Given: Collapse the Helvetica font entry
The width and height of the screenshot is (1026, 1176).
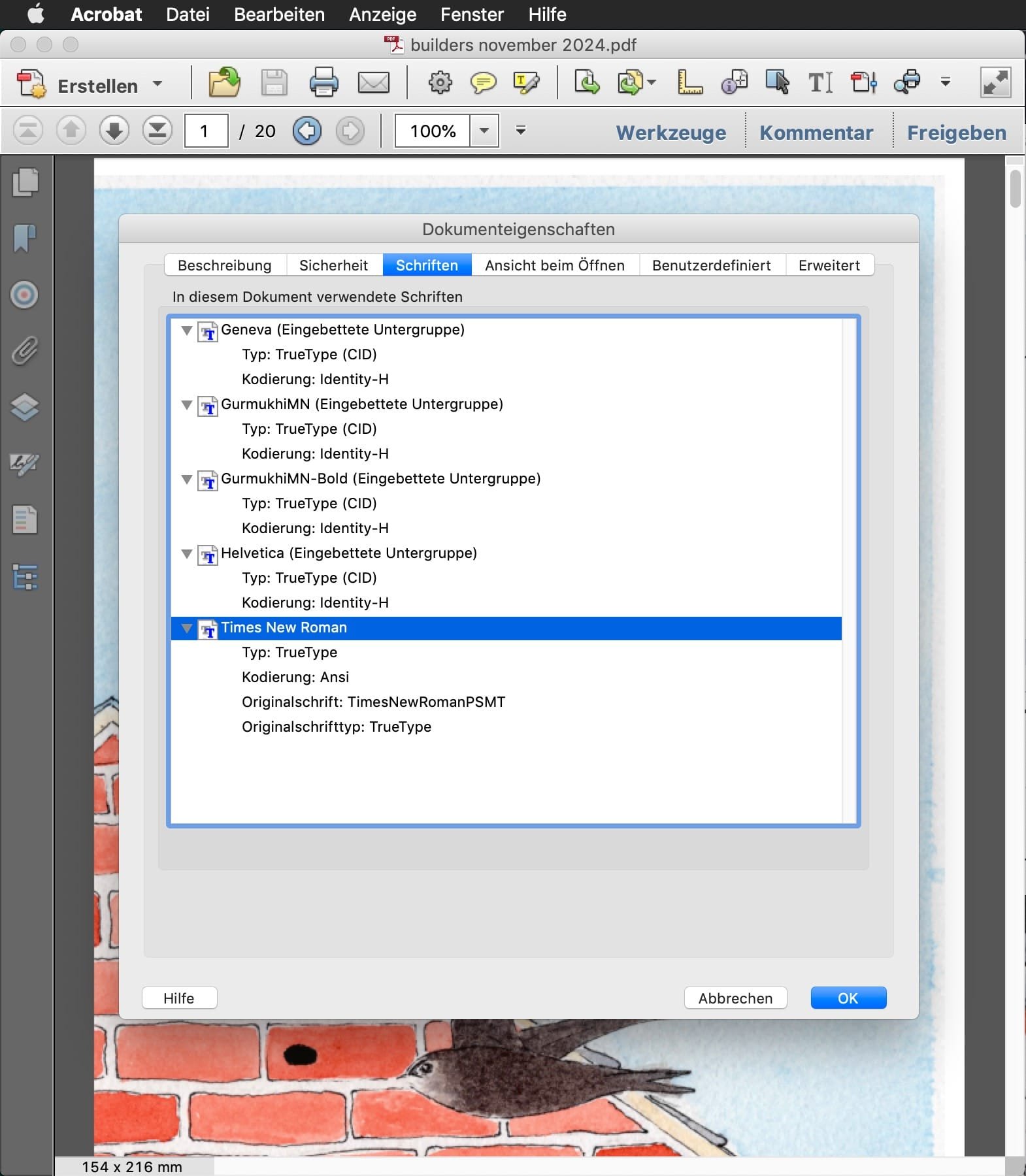Looking at the screenshot, I should click(187, 554).
